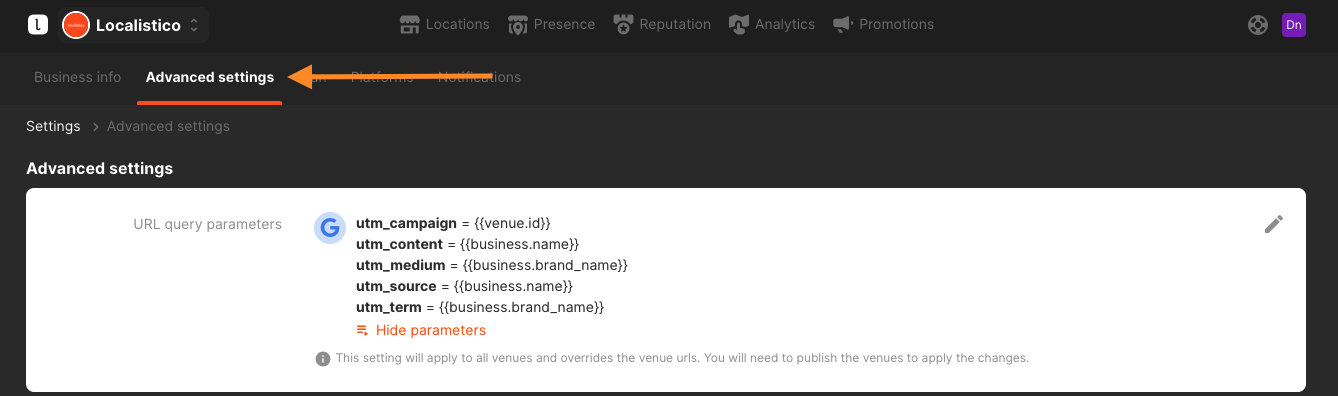Click the Advanced settings page heading
The height and width of the screenshot is (396, 1338).
point(99,168)
